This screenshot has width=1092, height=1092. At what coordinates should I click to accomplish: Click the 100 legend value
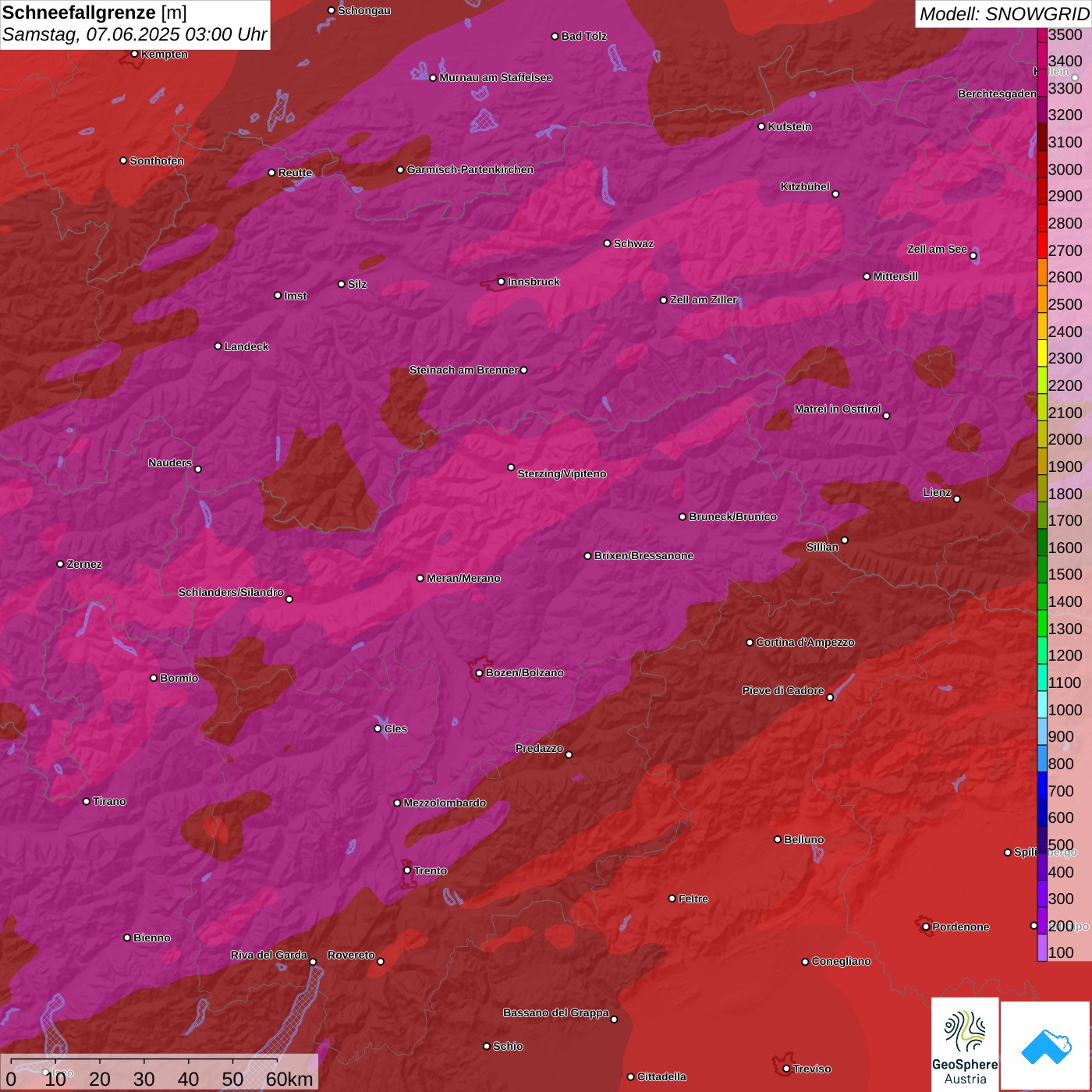[1061, 952]
